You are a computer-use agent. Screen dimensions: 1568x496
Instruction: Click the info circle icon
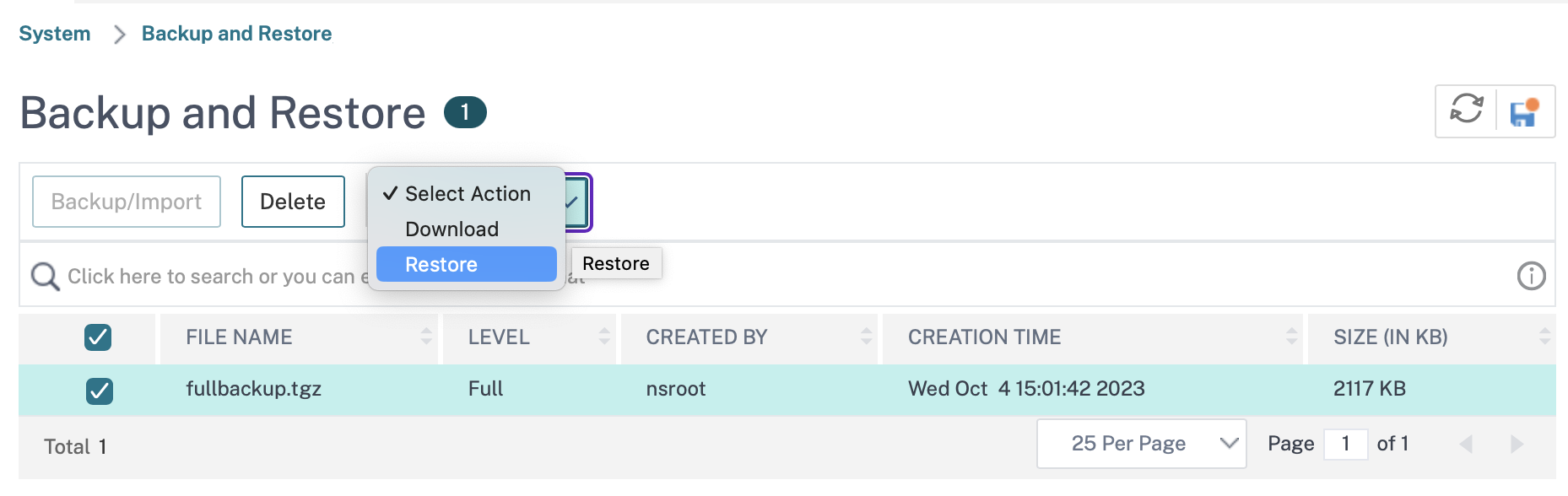[x=1532, y=276]
